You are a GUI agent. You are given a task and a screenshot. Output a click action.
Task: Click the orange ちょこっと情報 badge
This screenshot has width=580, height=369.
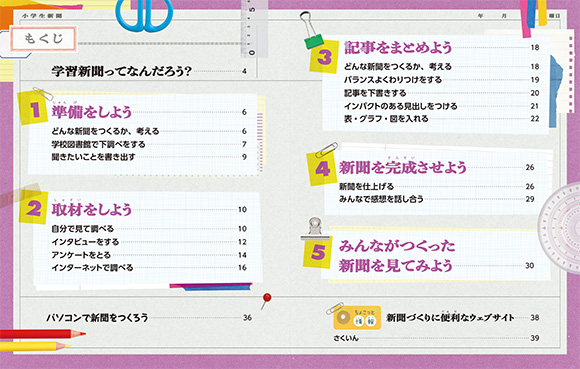pyautogui.click(x=357, y=317)
